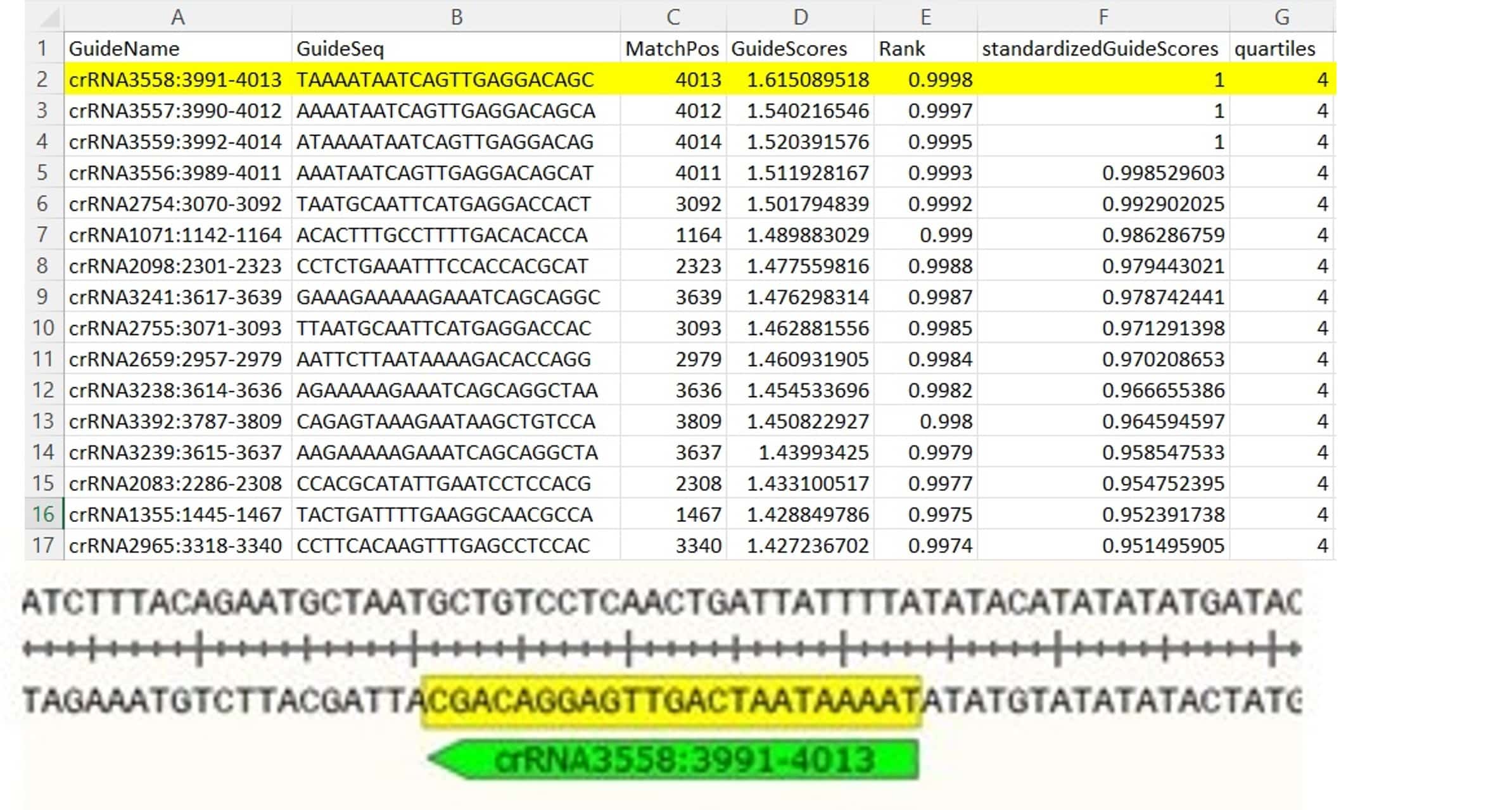The image size is (1512, 810).
Task: Select sequence AATTCTTAATAAAAGACACCAGG
Action: coord(456,358)
